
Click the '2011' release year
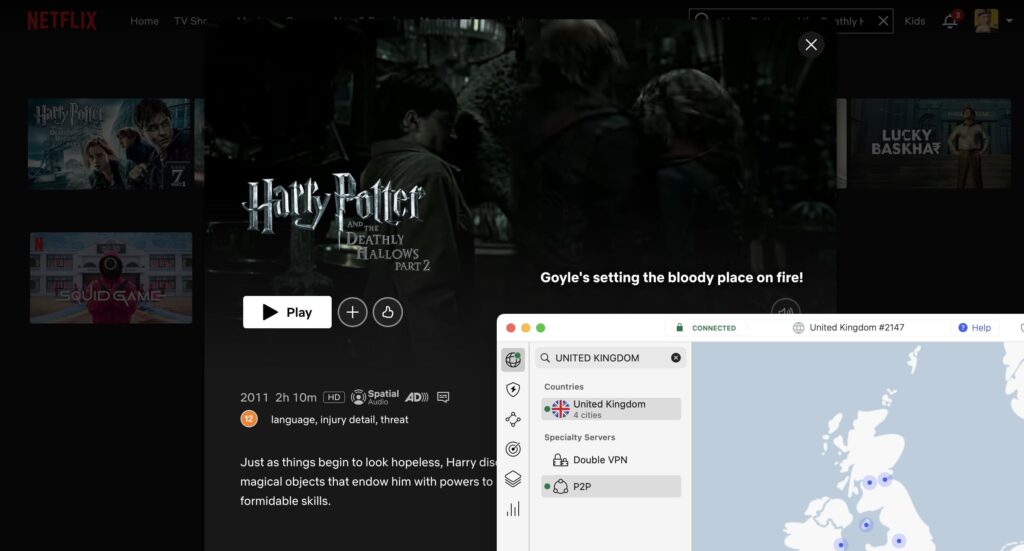pyautogui.click(x=254, y=397)
